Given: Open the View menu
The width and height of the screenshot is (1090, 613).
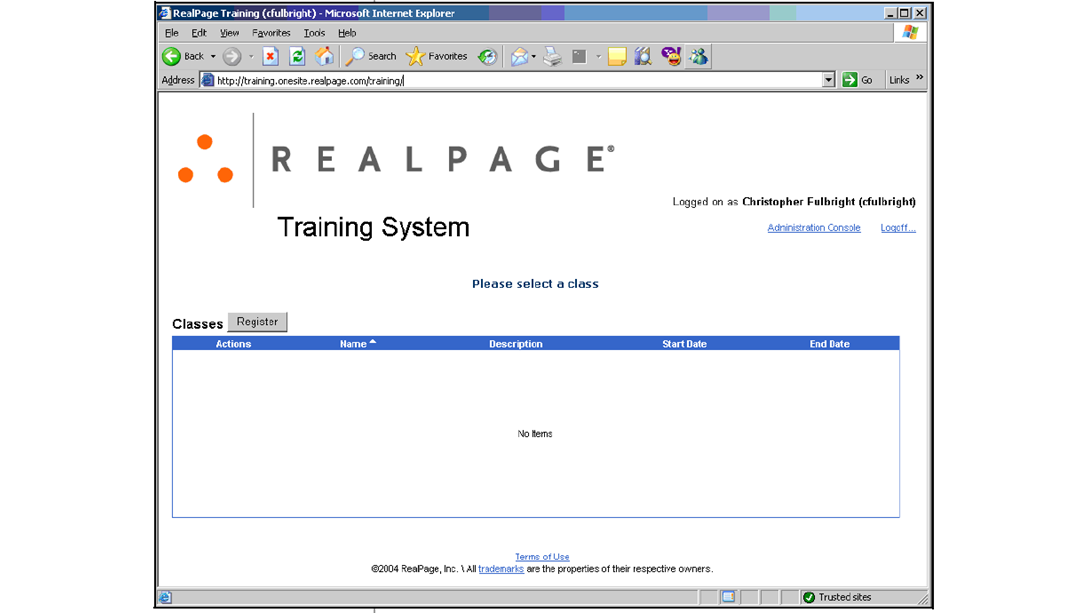Looking at the screenshot, I should (229, 33).
